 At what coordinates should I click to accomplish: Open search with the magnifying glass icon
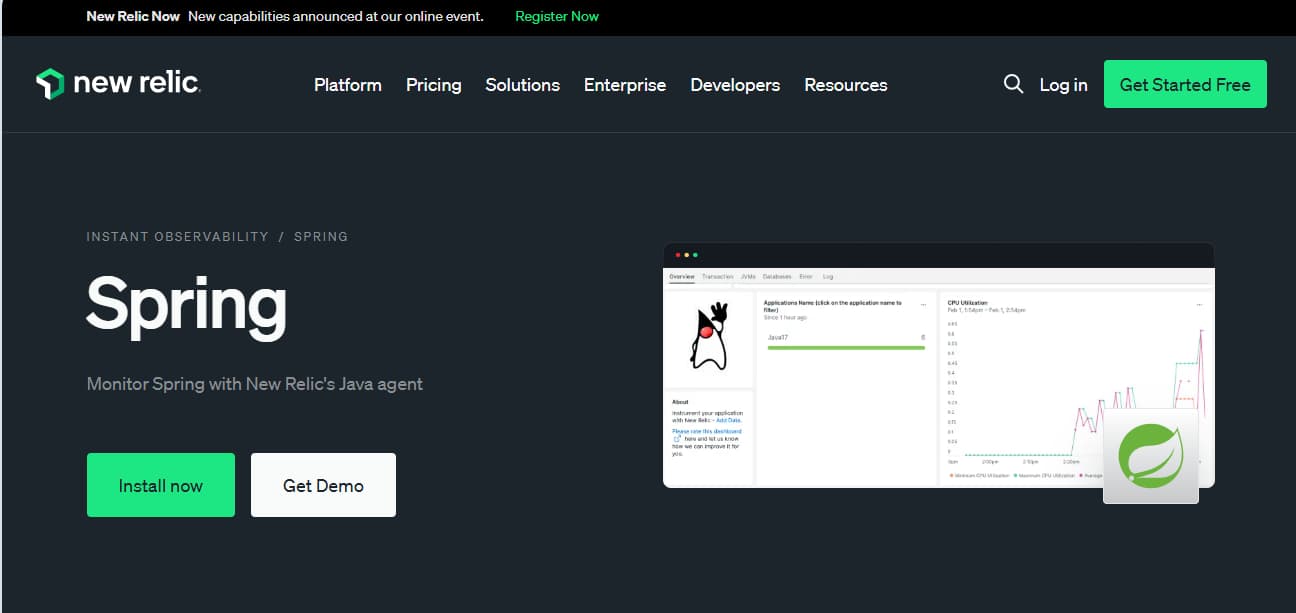pos(1013,84)
